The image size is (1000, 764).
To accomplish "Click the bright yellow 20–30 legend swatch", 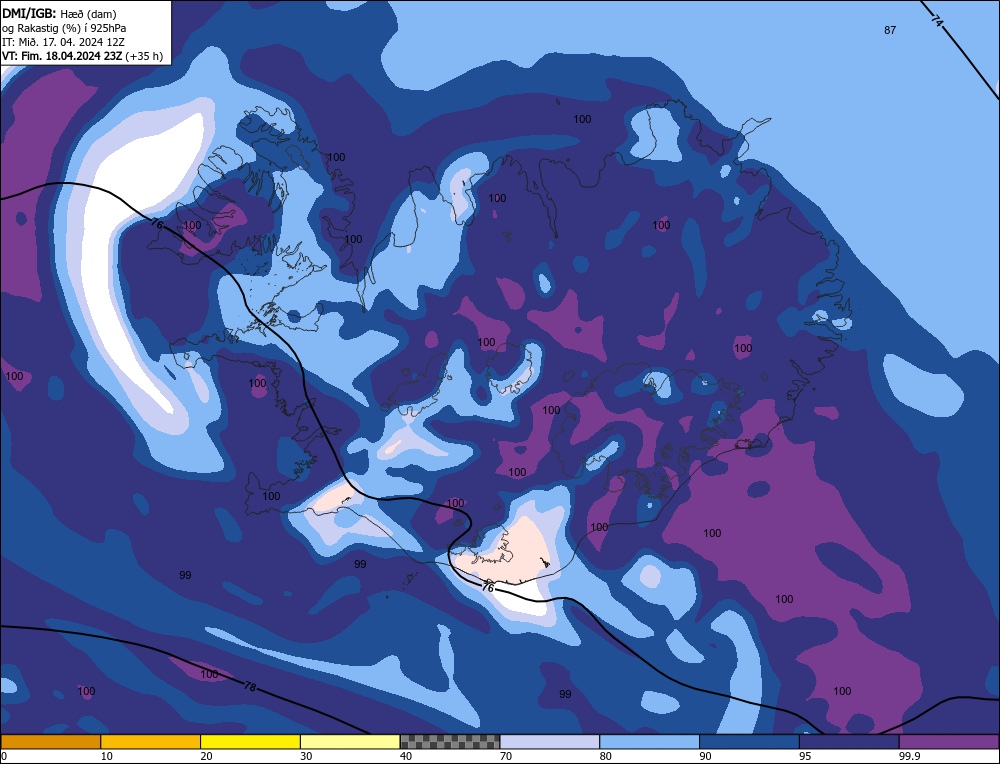I will 250,741.
